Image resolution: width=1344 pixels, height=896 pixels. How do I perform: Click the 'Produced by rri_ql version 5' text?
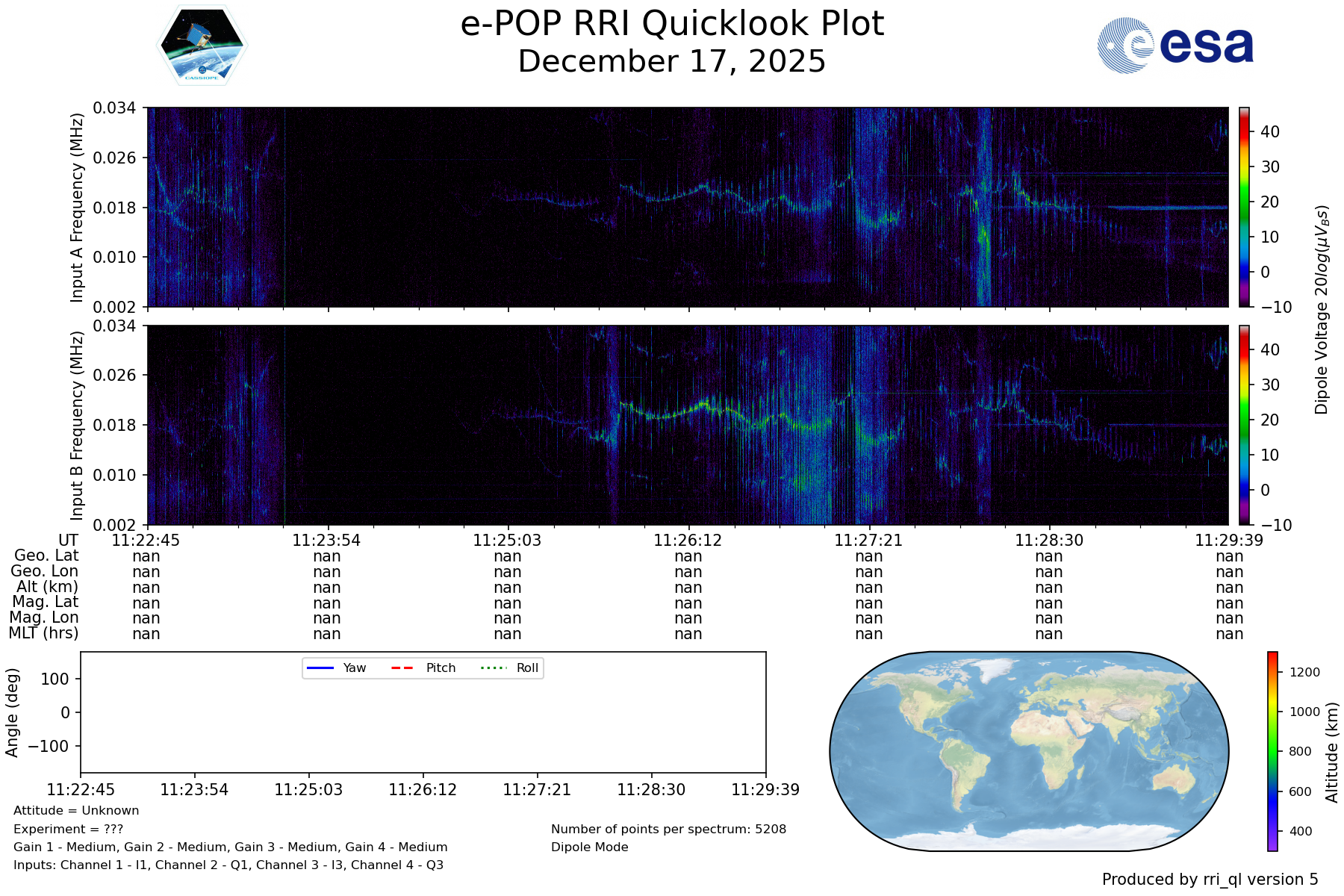click(x=1210, y=880)
